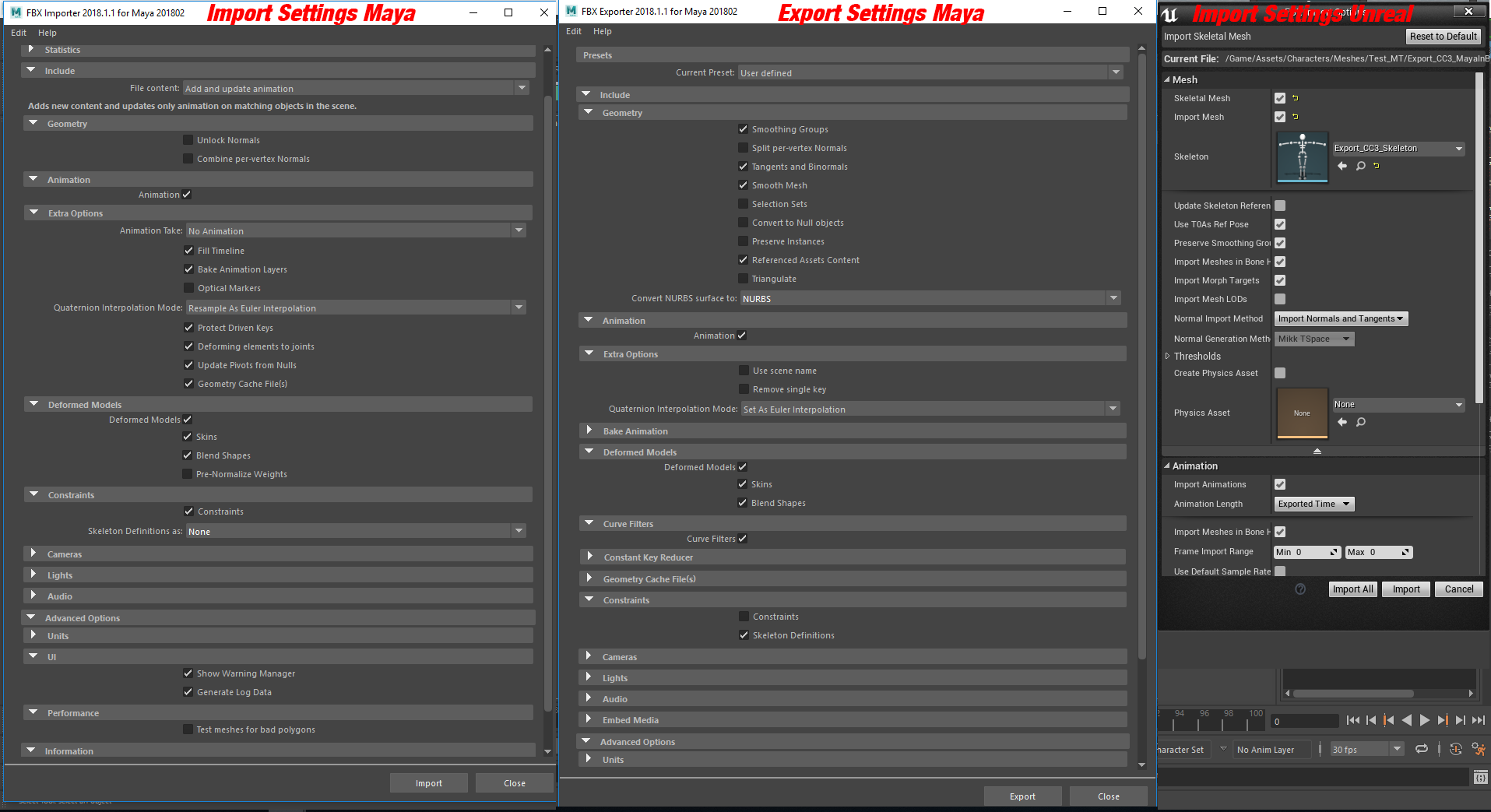Image resolution: width=1491 pixels, height=812 pixels.
Task: Open Help menu in FBX Importer
Action: tap(47, 33)
